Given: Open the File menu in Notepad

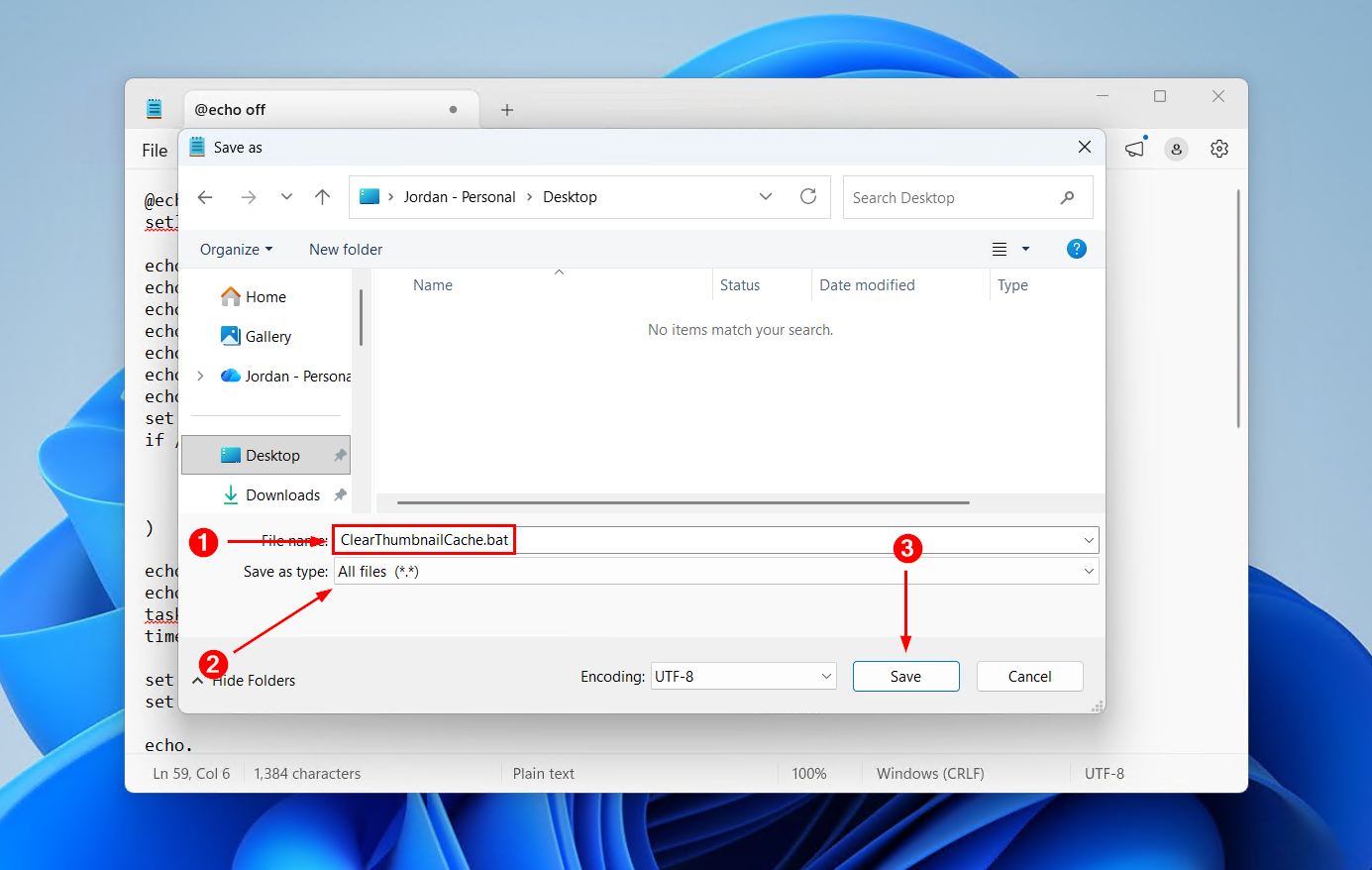Looking at the screenshot, I should [x=155, y=151].
